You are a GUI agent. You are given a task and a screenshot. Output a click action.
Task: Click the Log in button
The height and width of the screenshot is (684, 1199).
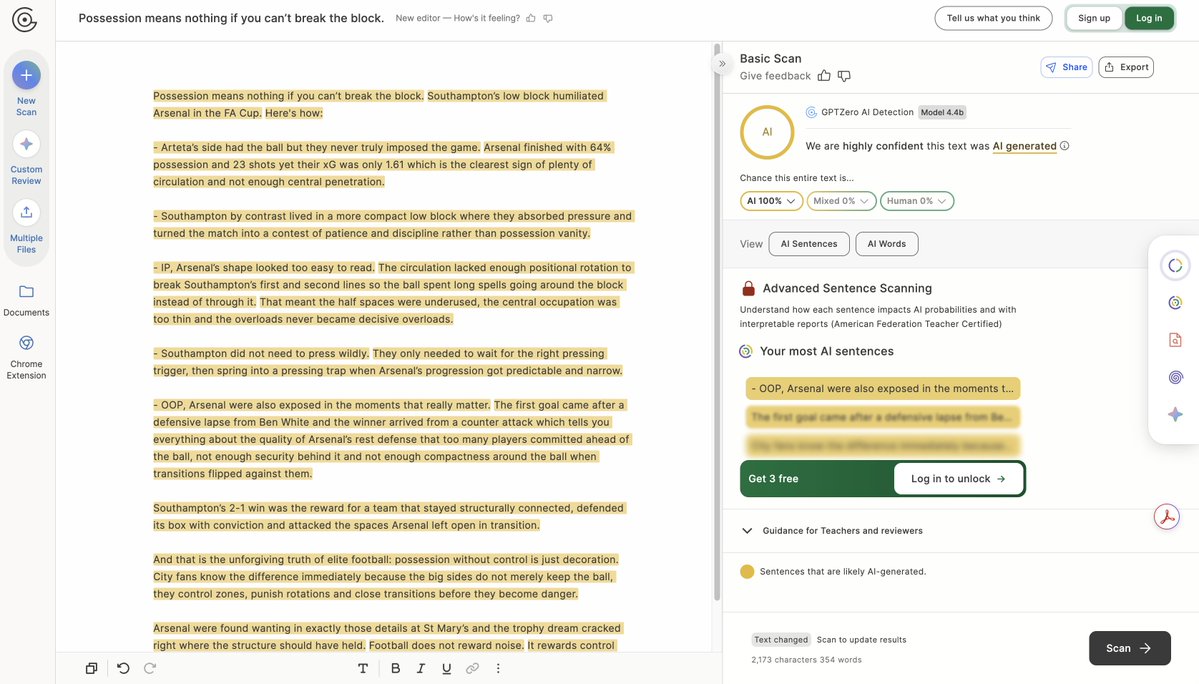1149,18
